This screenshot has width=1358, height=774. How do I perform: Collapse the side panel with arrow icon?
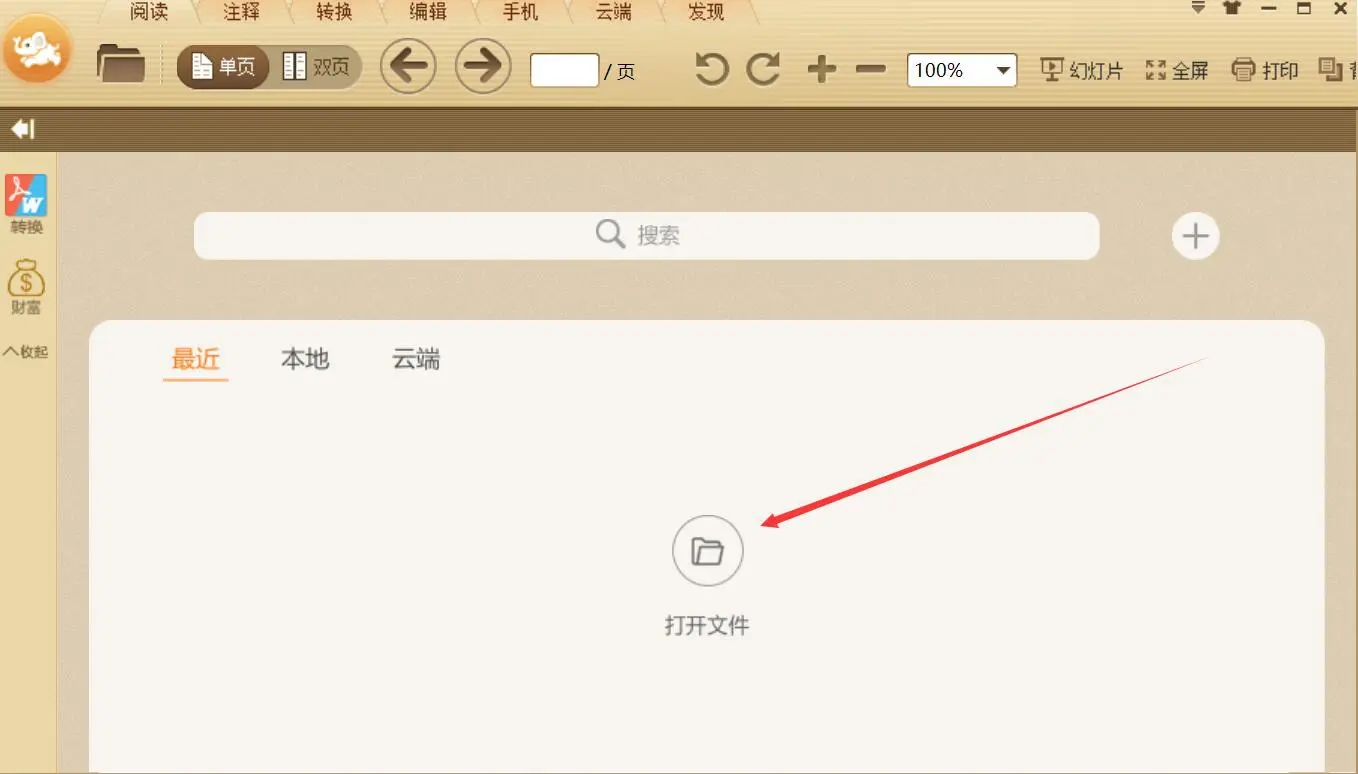click(22, 129)
